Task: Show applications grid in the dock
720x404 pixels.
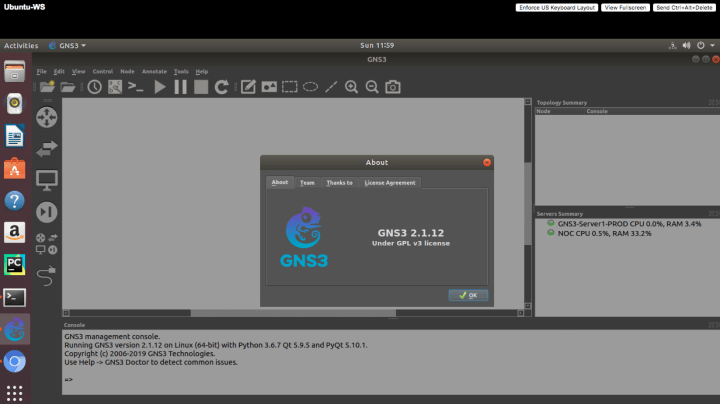Action: [15, 393]
